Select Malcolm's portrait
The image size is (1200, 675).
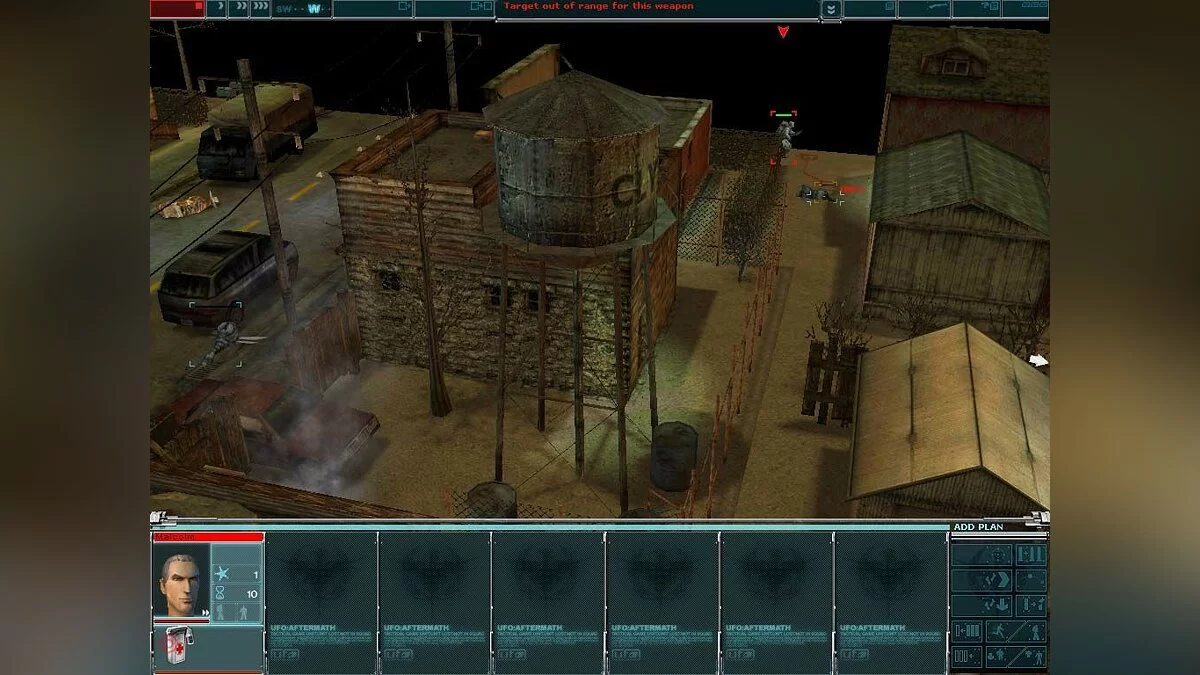tap(181, 579)
